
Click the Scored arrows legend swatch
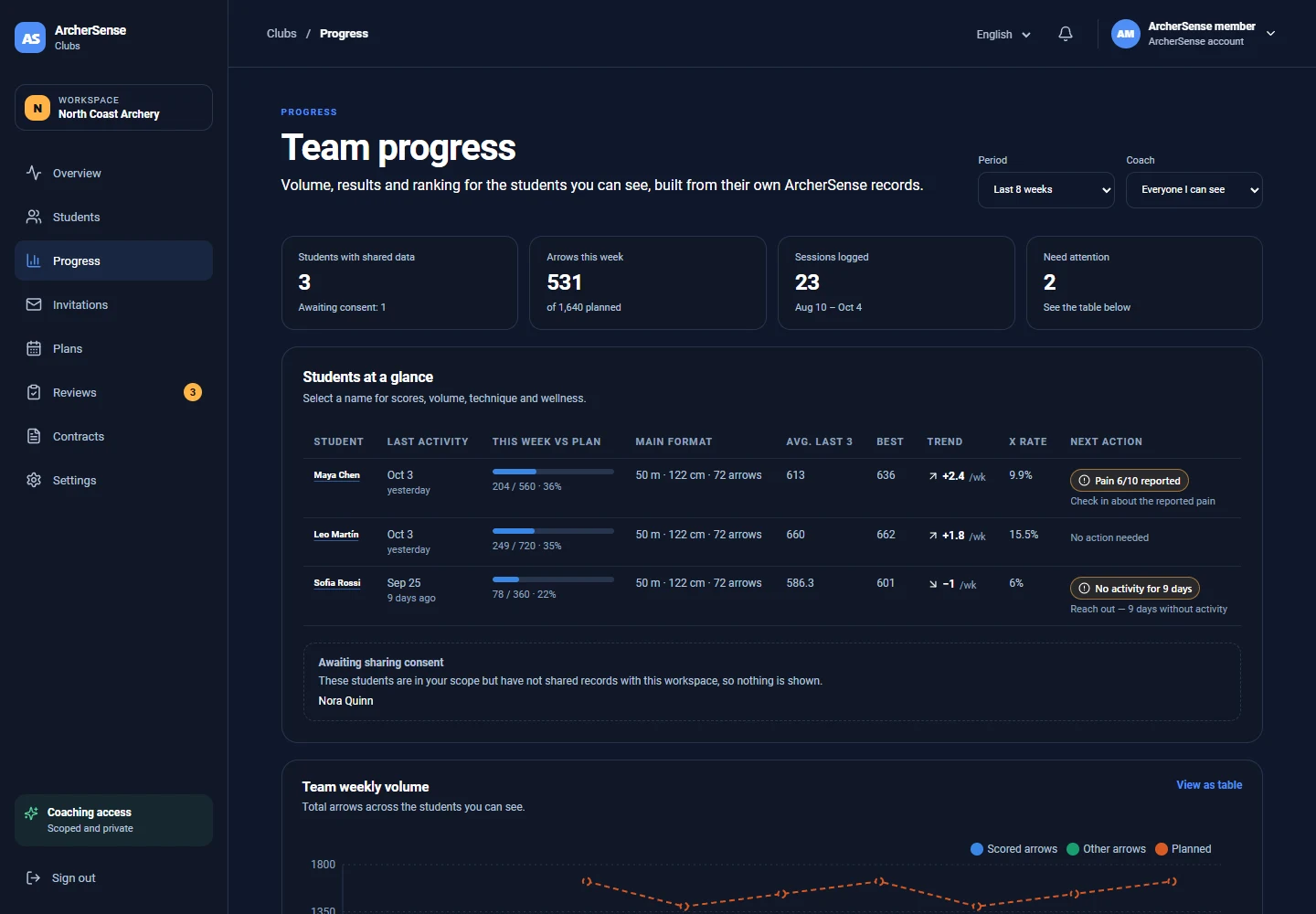pyautogui.click(x=977, y=849)
